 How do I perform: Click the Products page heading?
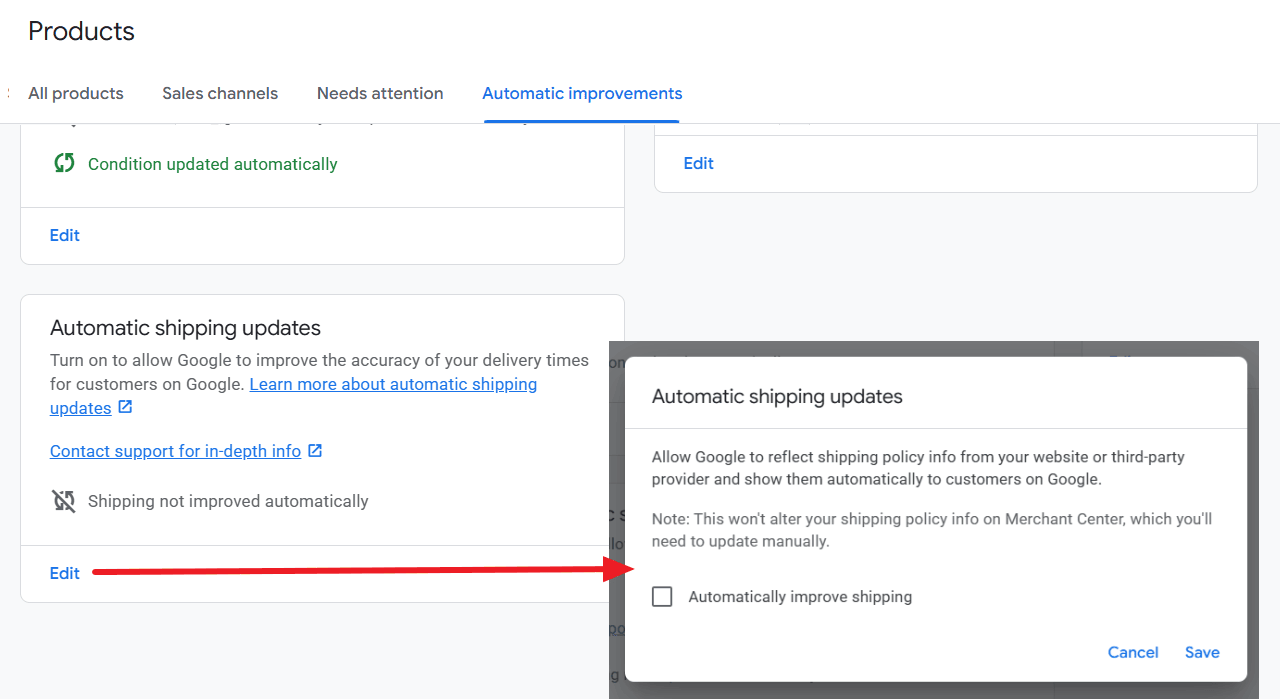pyautogui.click(x=81, y=31)
